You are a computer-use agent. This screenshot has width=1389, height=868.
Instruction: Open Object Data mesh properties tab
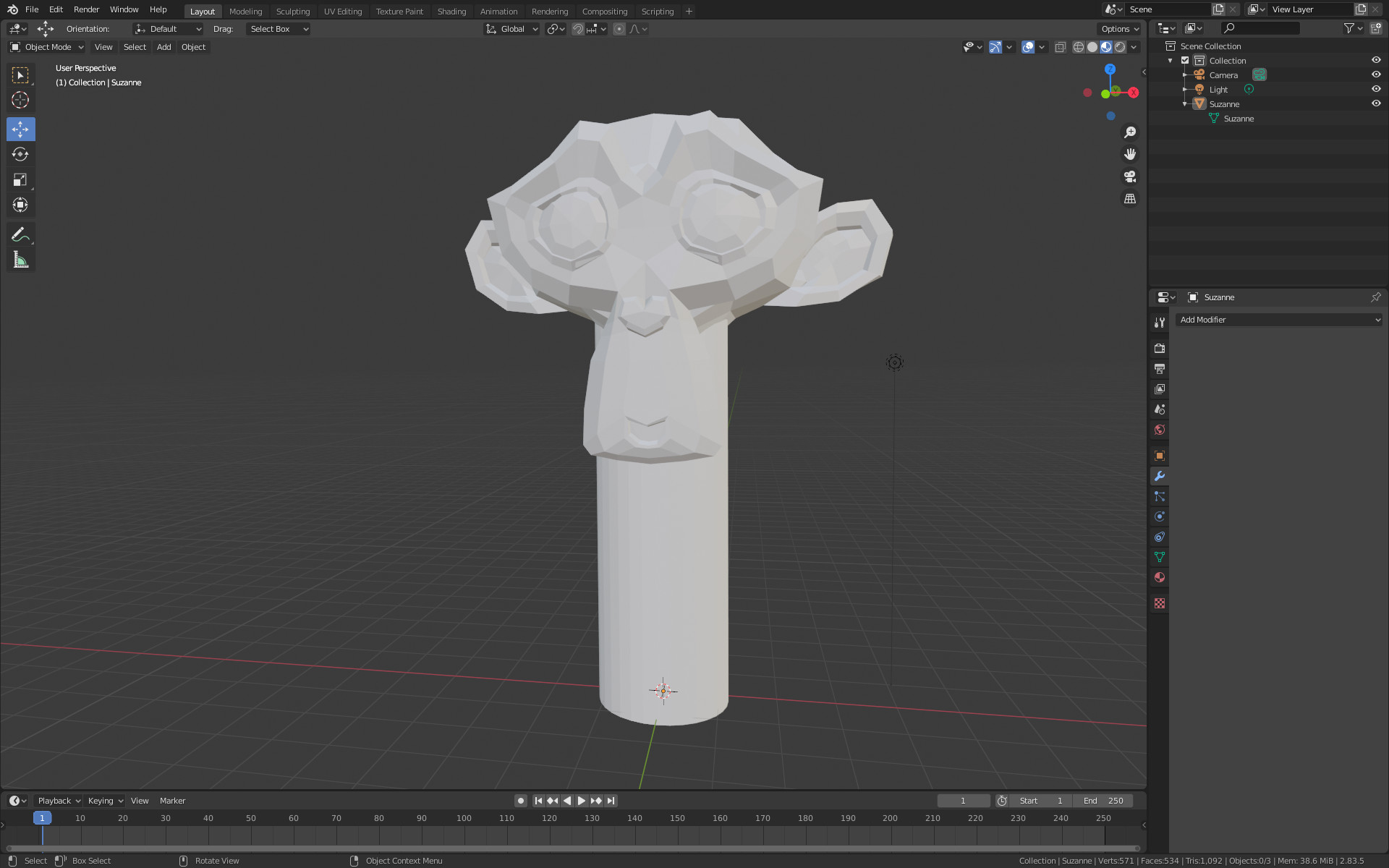tap(1160, 557)
